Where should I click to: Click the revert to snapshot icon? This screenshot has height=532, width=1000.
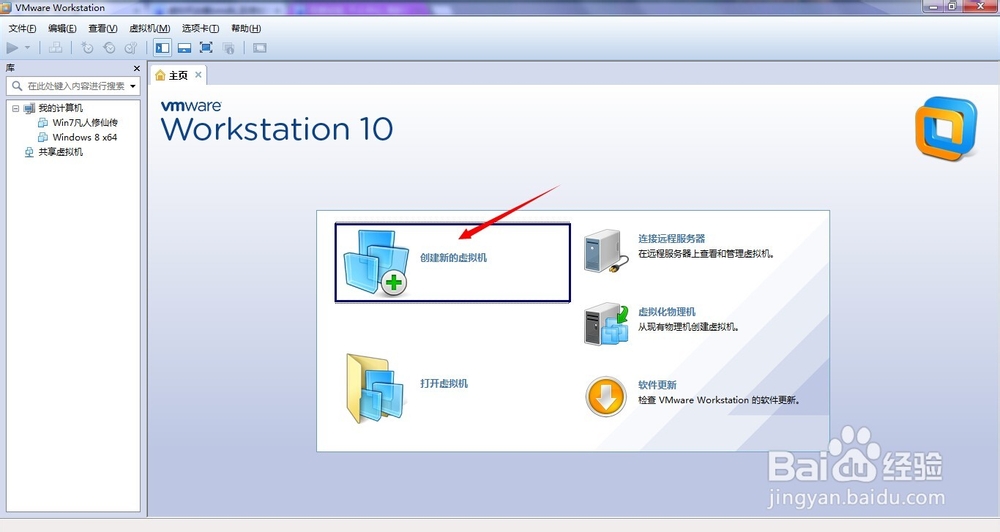(109, 48)
